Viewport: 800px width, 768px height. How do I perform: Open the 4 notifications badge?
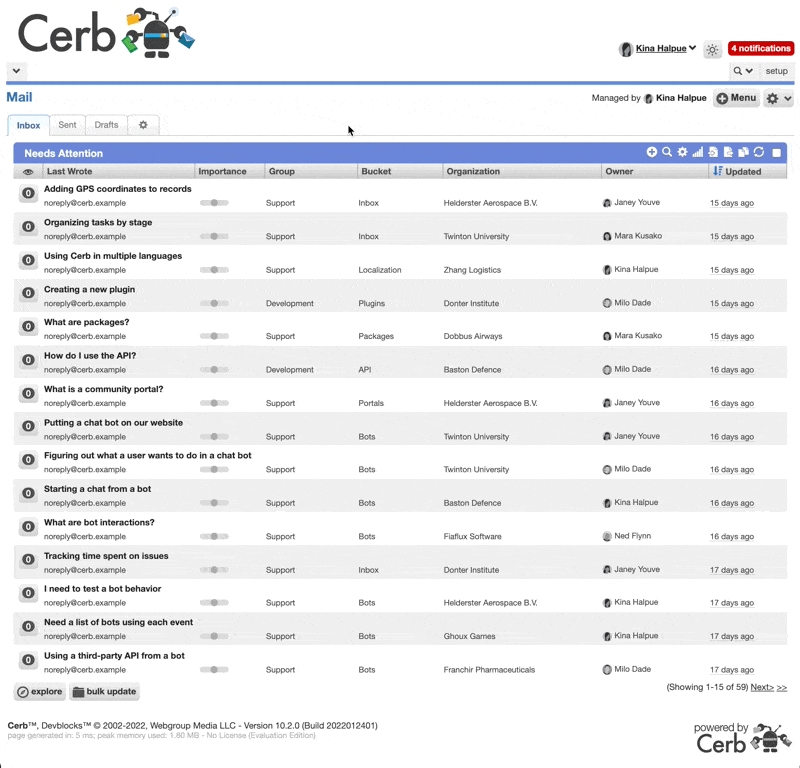coord(761,48)
